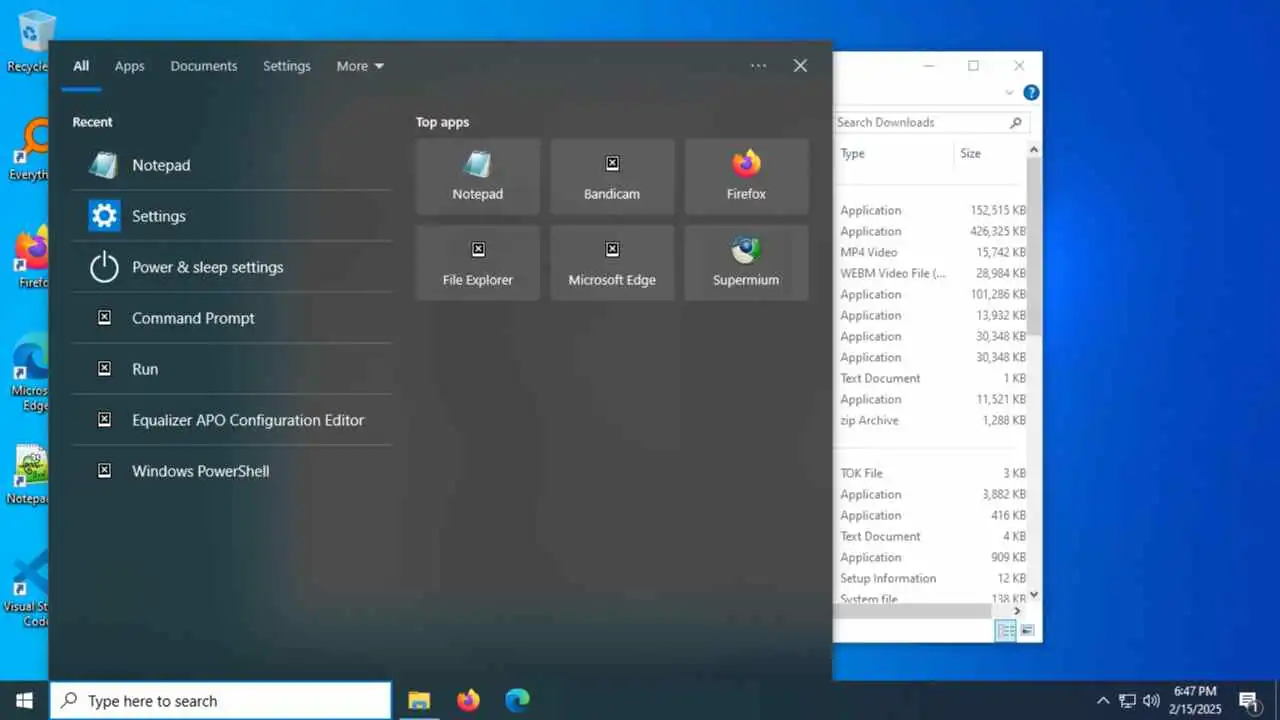Click the 152,515 KB size cell
This screenshot has width=1280, height=720.
point(998,210)
